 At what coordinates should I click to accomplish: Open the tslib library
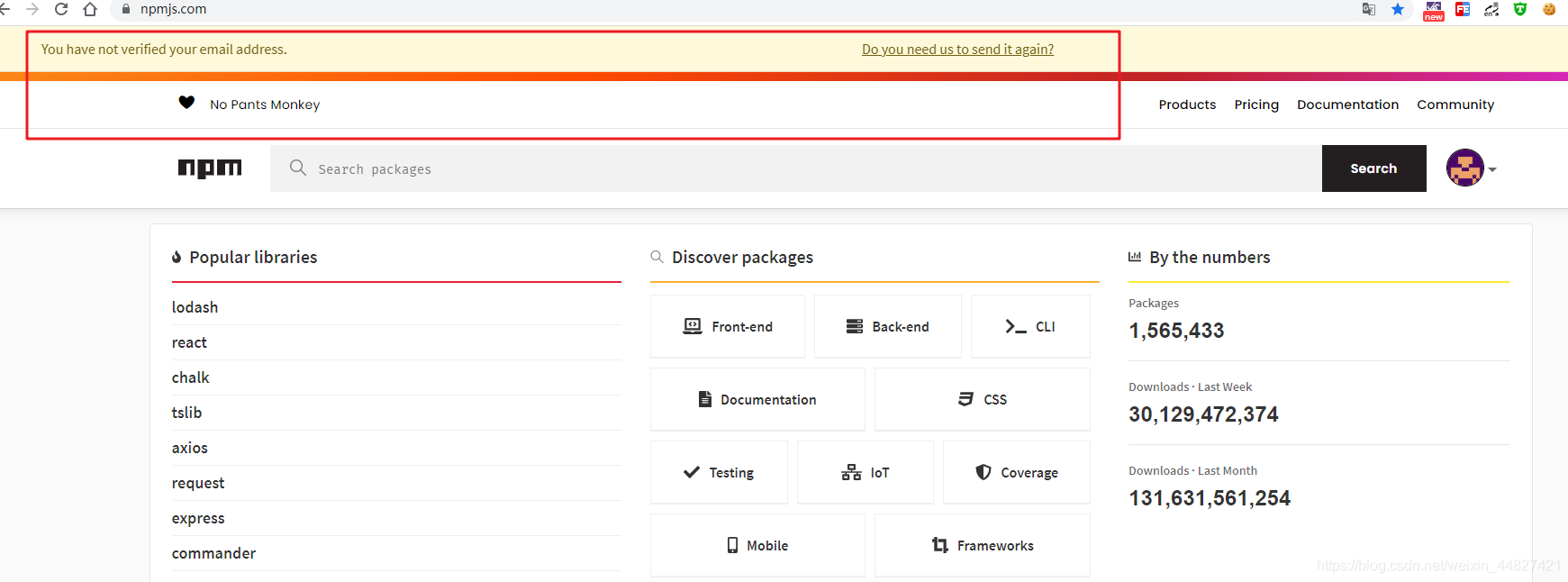coord(186,413)
